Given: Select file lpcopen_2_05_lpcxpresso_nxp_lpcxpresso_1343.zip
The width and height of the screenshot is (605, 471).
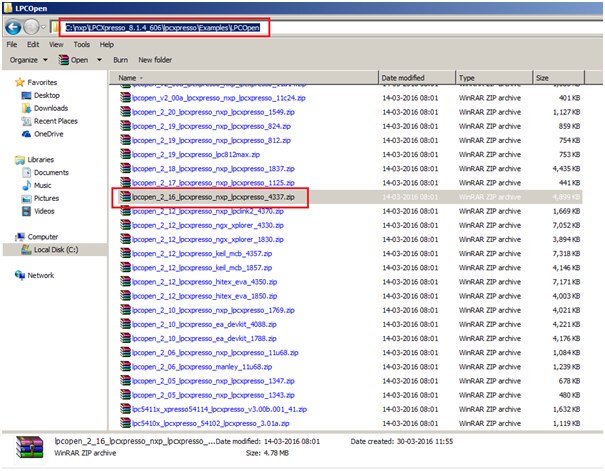Looking at the screenshot, I should pyautogui.click(x=213, y=395).
